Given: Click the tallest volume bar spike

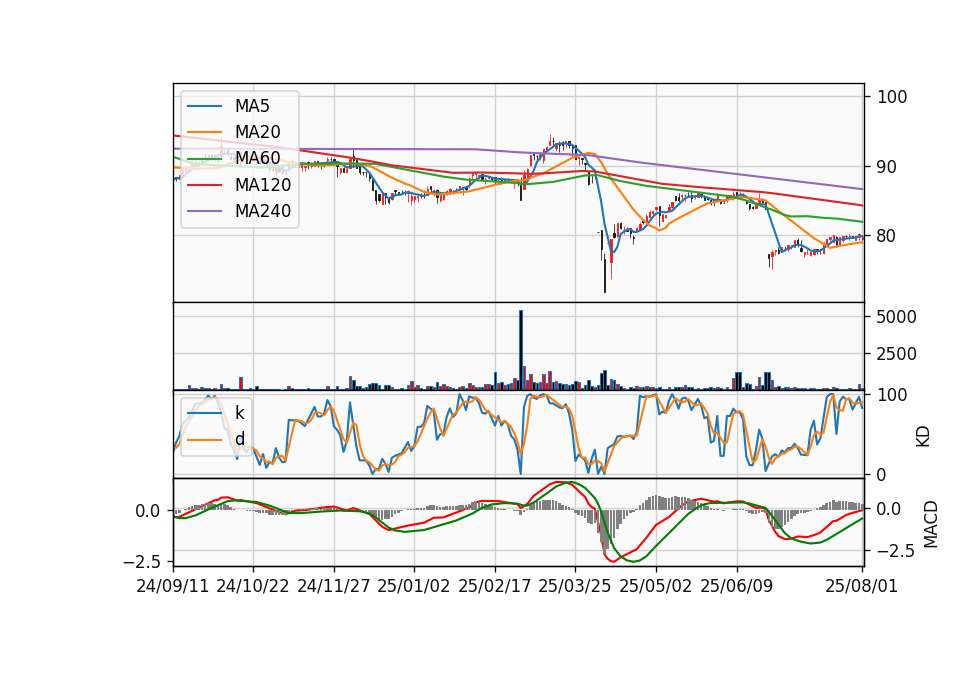Looking at the screenshot, I should pyautogui.click(x=521, y=350).
